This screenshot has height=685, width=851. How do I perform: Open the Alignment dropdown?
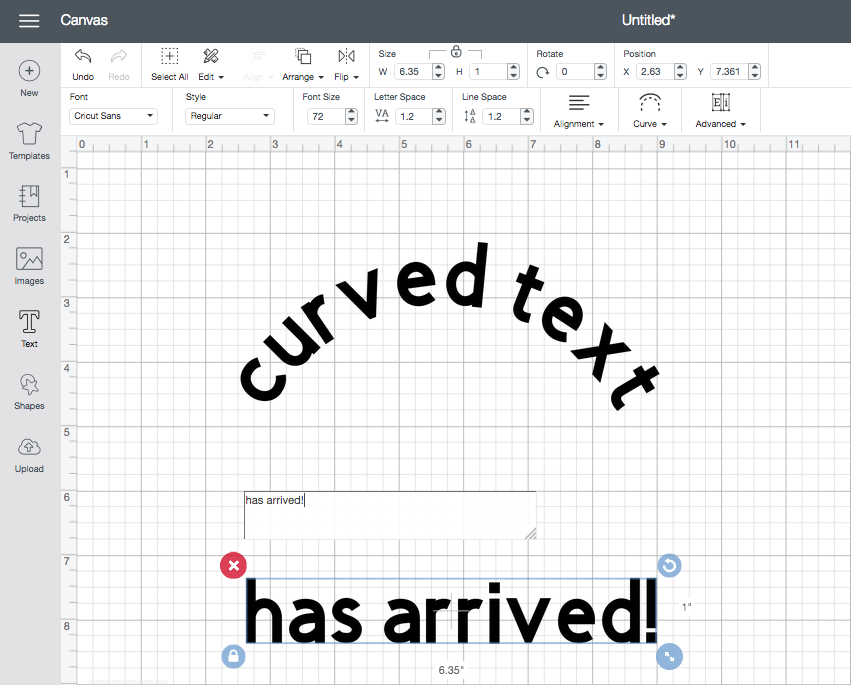pos(579,111)
